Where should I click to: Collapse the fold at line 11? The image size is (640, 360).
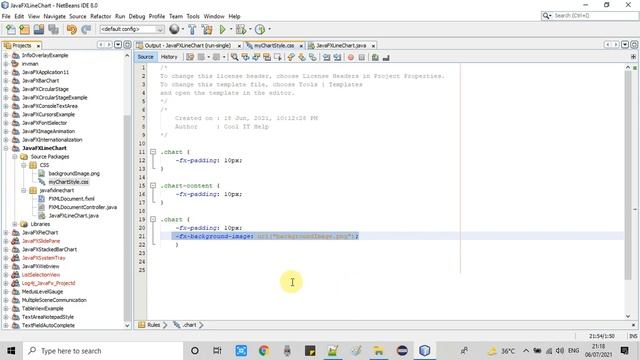153,152
